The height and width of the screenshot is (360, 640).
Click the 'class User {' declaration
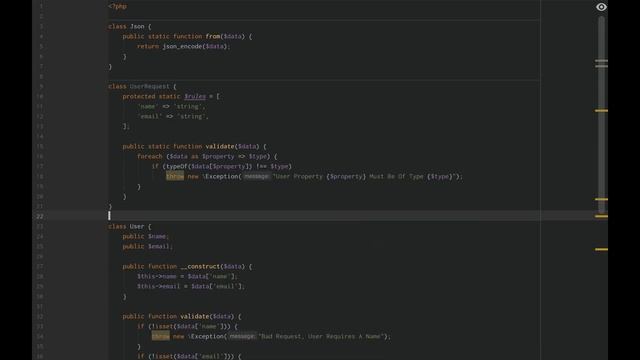click(x=130, y=227)
